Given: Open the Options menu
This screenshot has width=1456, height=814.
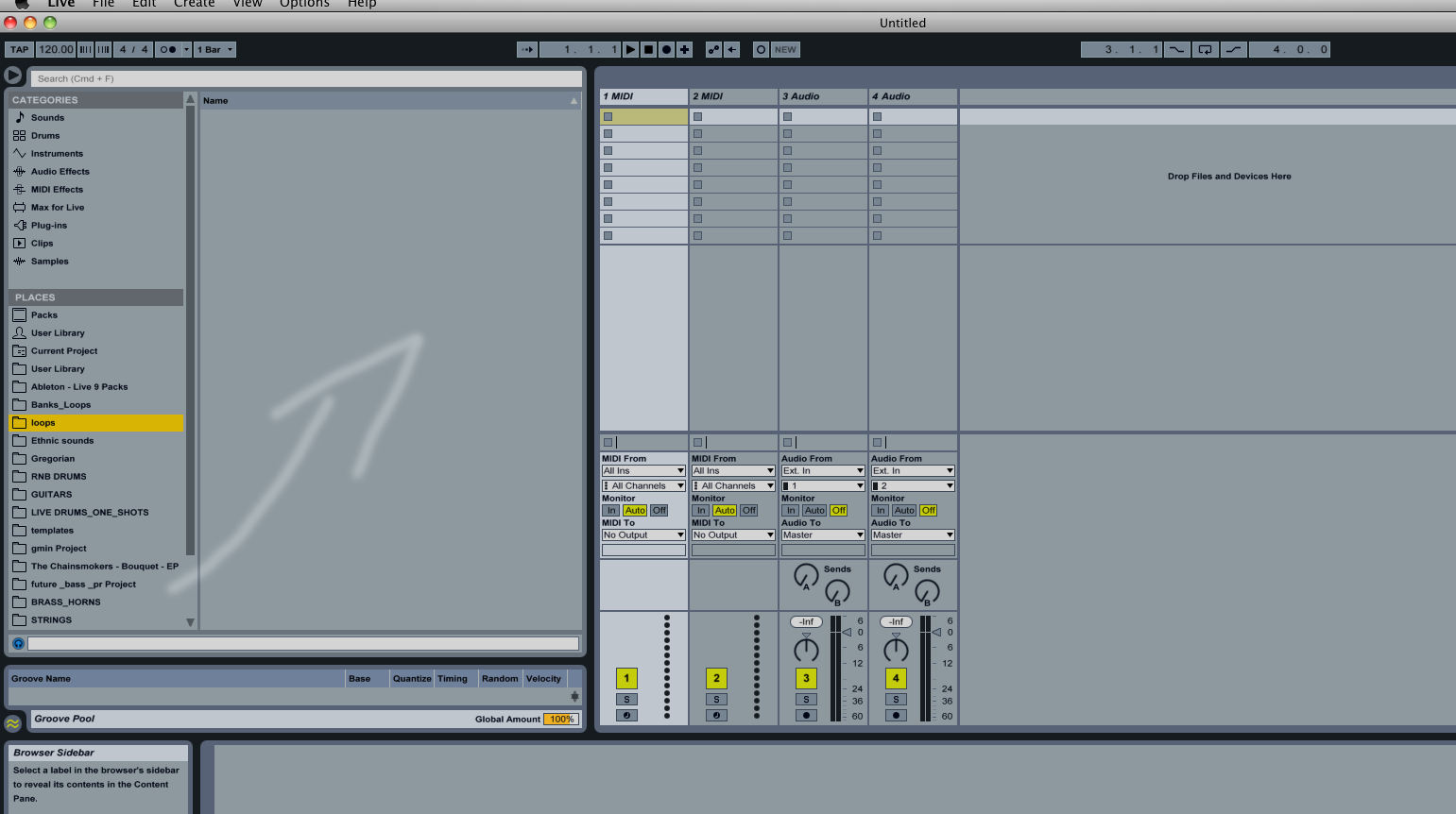Looking at the screenshot, I should click(304, 4).
